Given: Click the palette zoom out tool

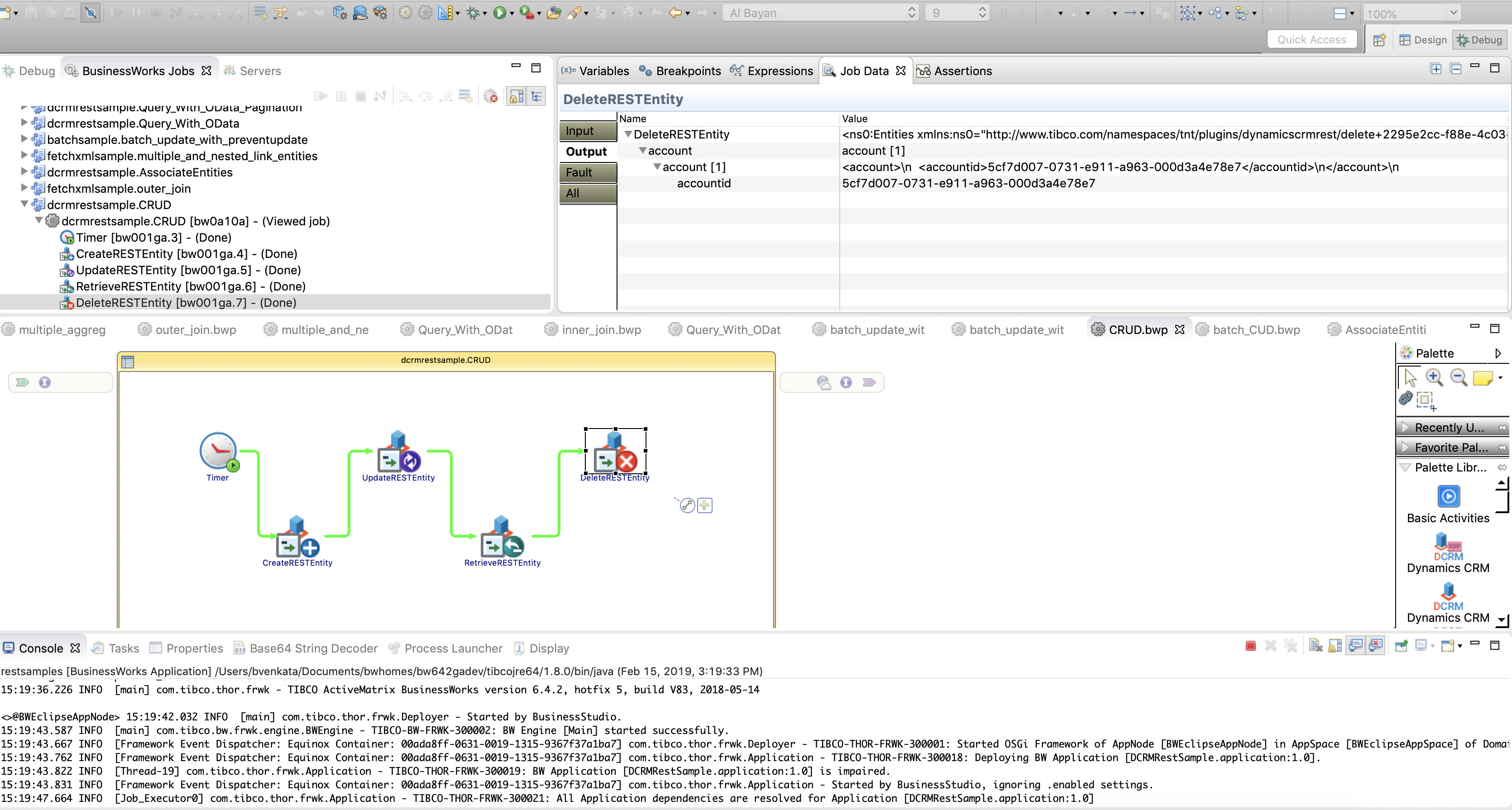Looking at the screenshot, I should coord(1458,377).
